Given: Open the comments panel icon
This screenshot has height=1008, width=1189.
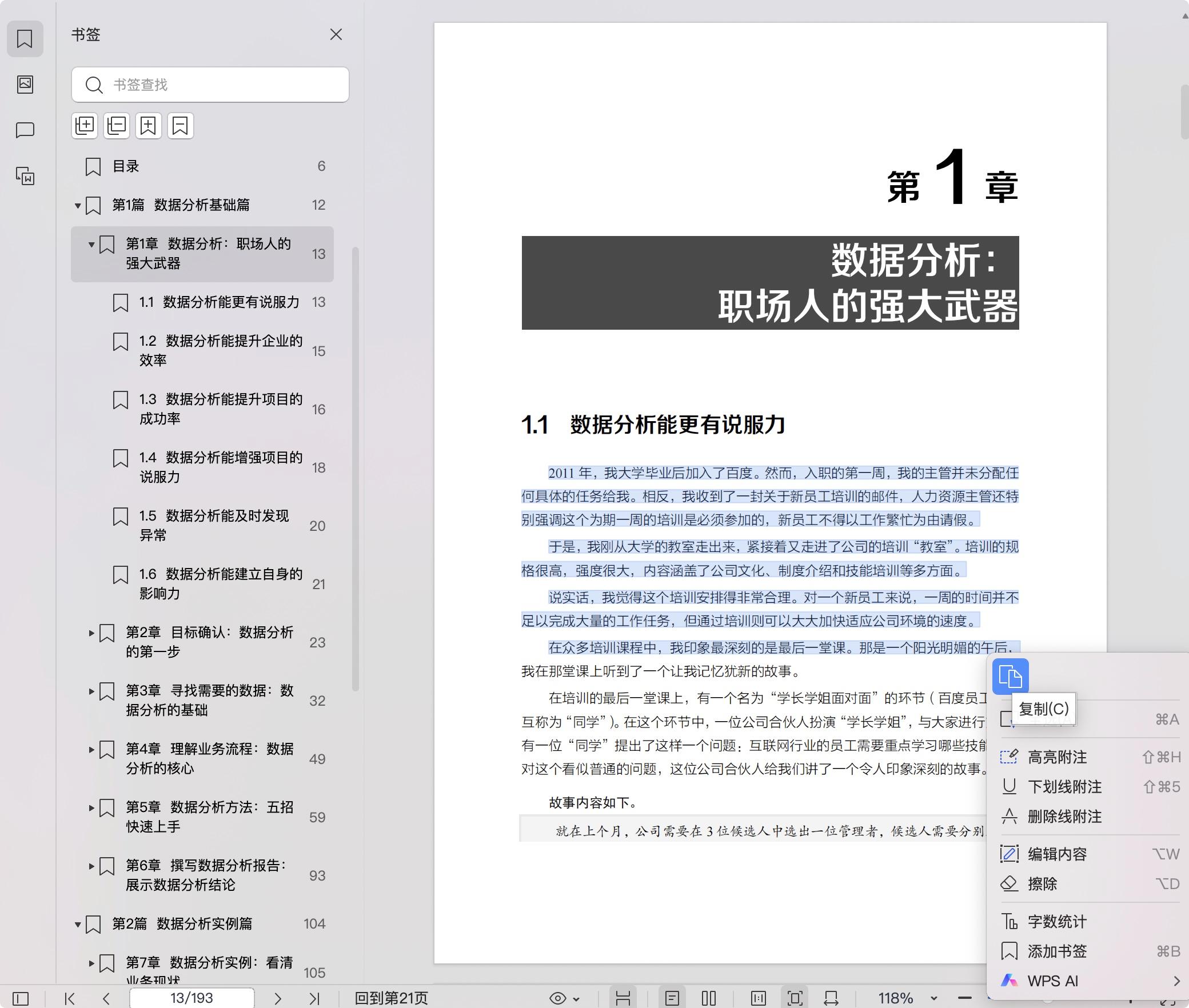Looking at the screenshot, I should (x=25, y=130).
